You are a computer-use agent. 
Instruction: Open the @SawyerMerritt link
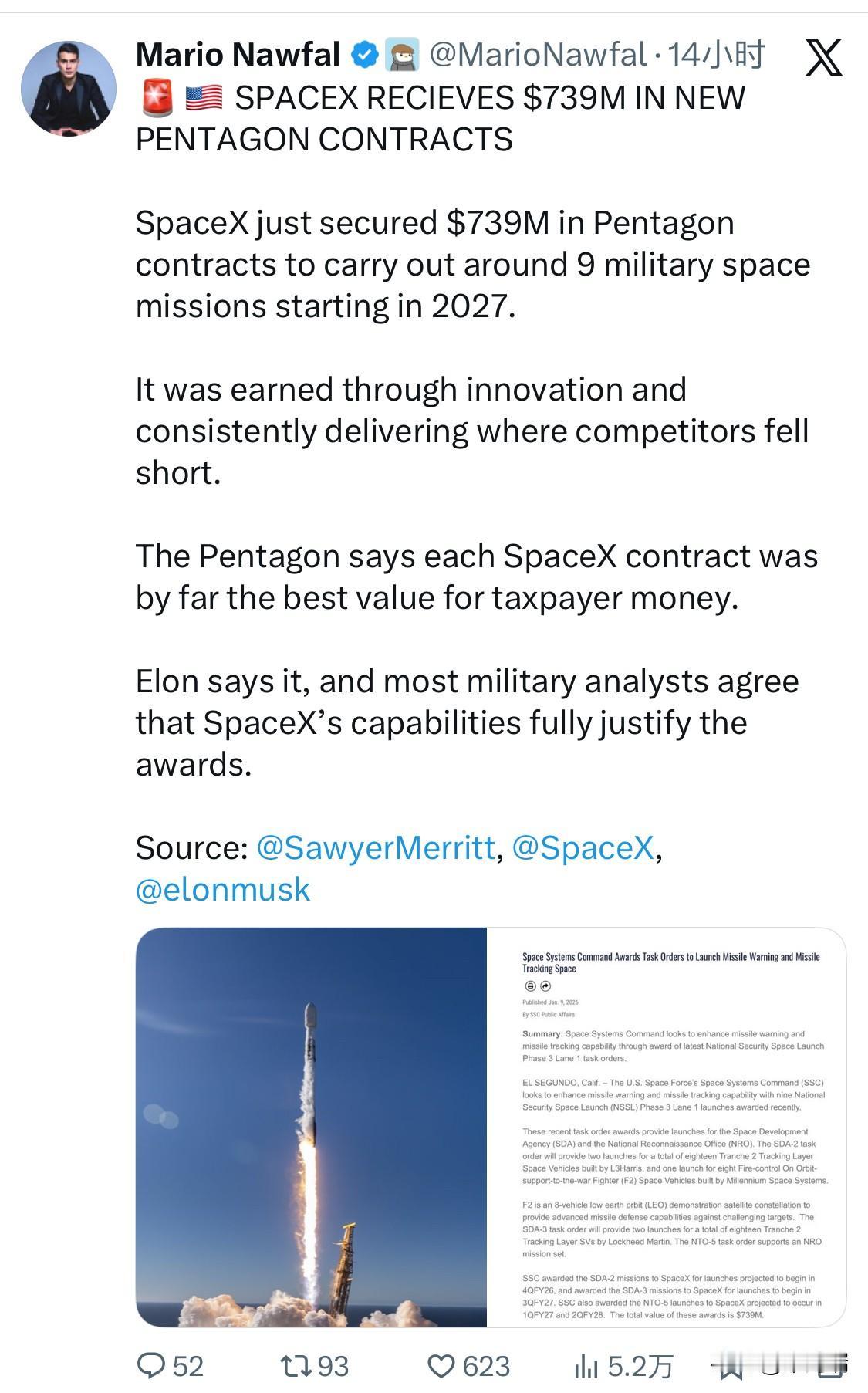374,847
